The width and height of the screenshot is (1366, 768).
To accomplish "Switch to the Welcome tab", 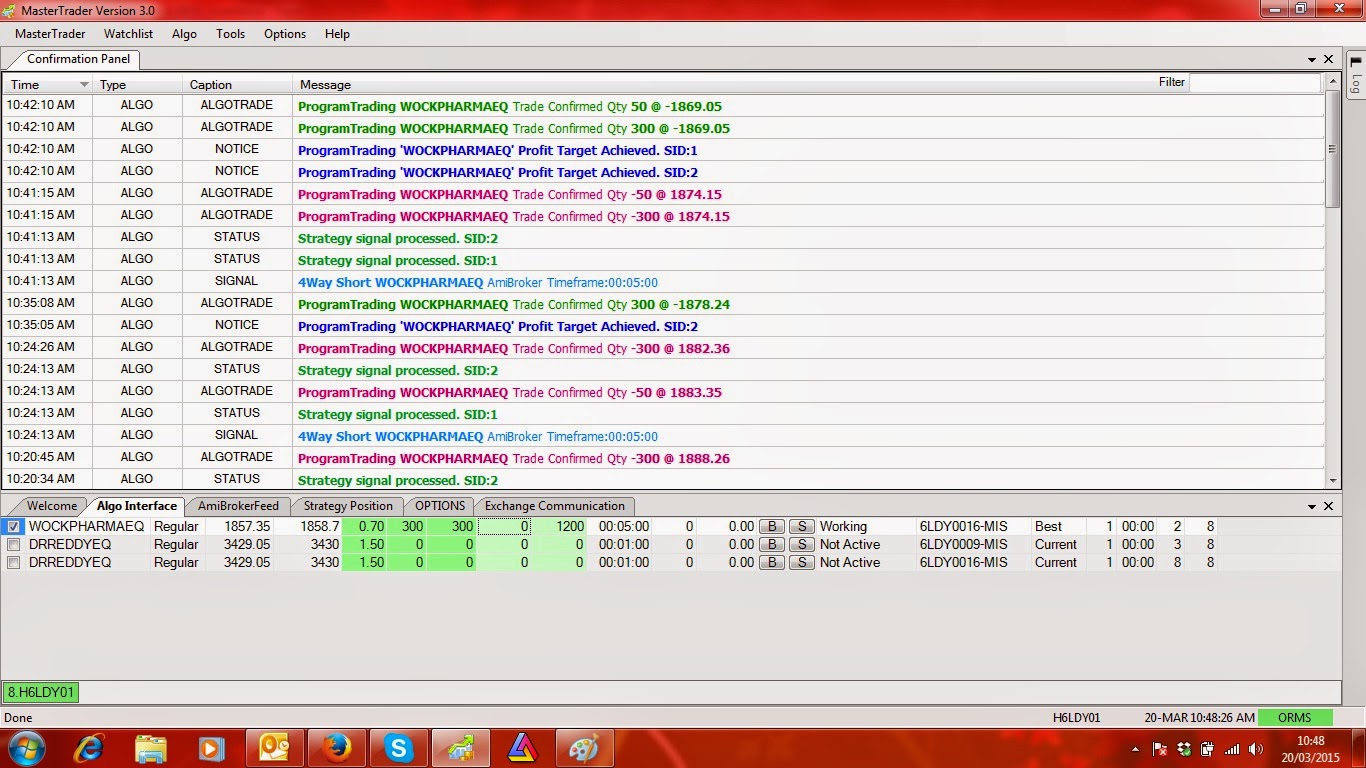I will coord(52,506).
